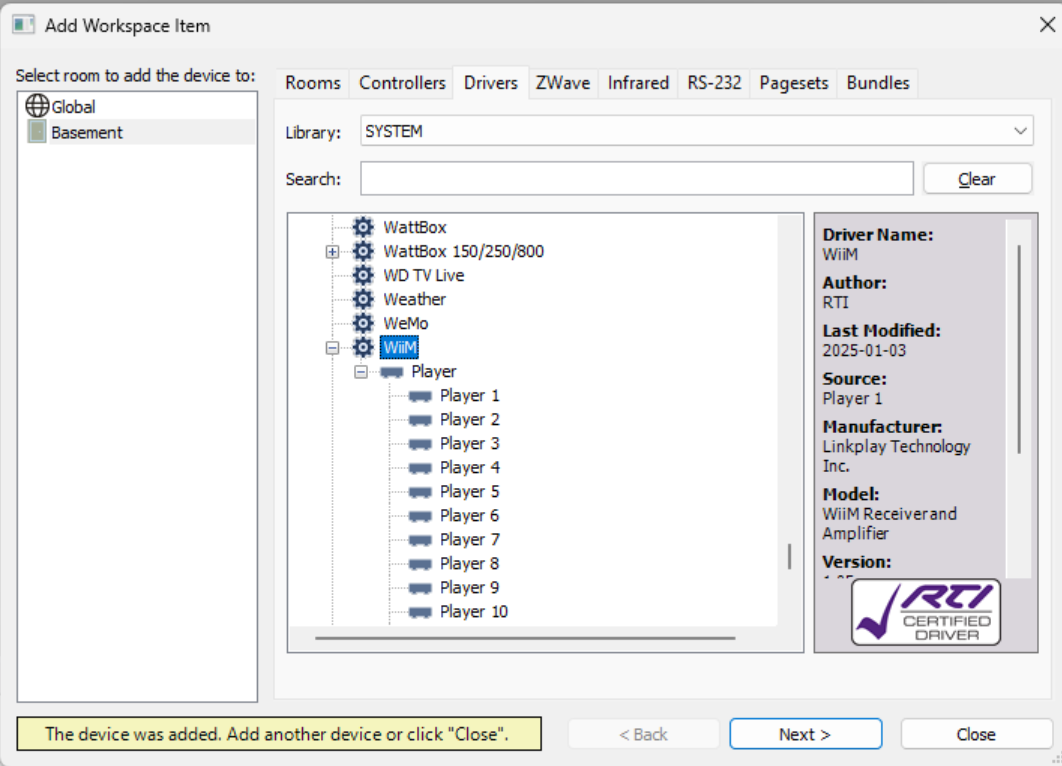Select the Weather driver label

pos(415,299)
